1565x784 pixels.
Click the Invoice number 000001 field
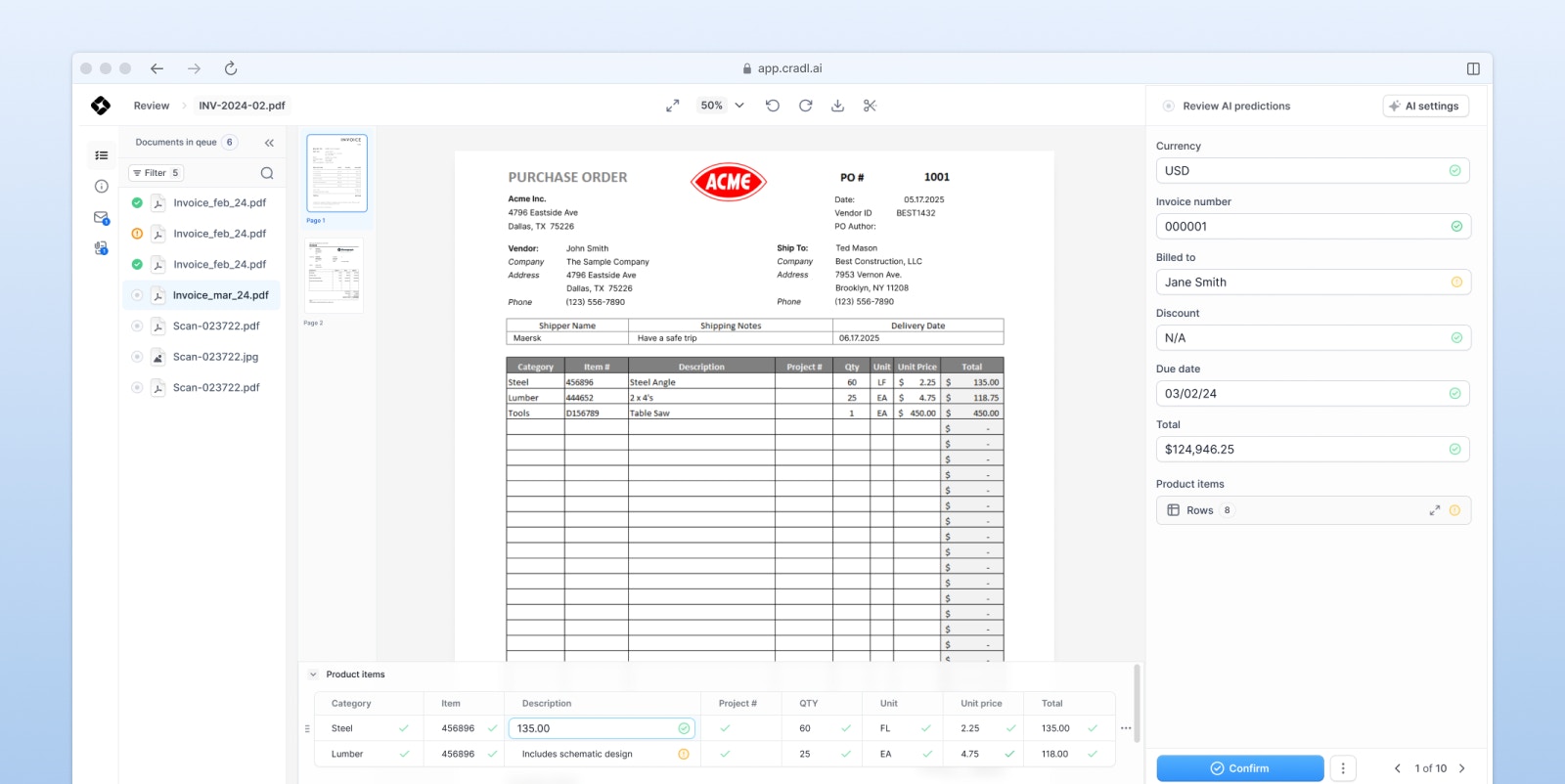coord(1313,227)
